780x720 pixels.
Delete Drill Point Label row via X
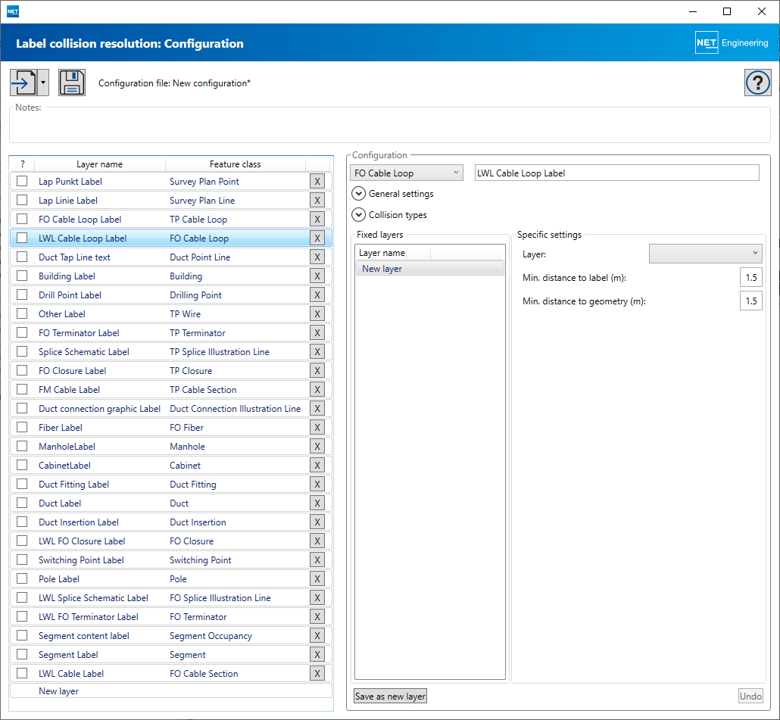click(317, 295)
